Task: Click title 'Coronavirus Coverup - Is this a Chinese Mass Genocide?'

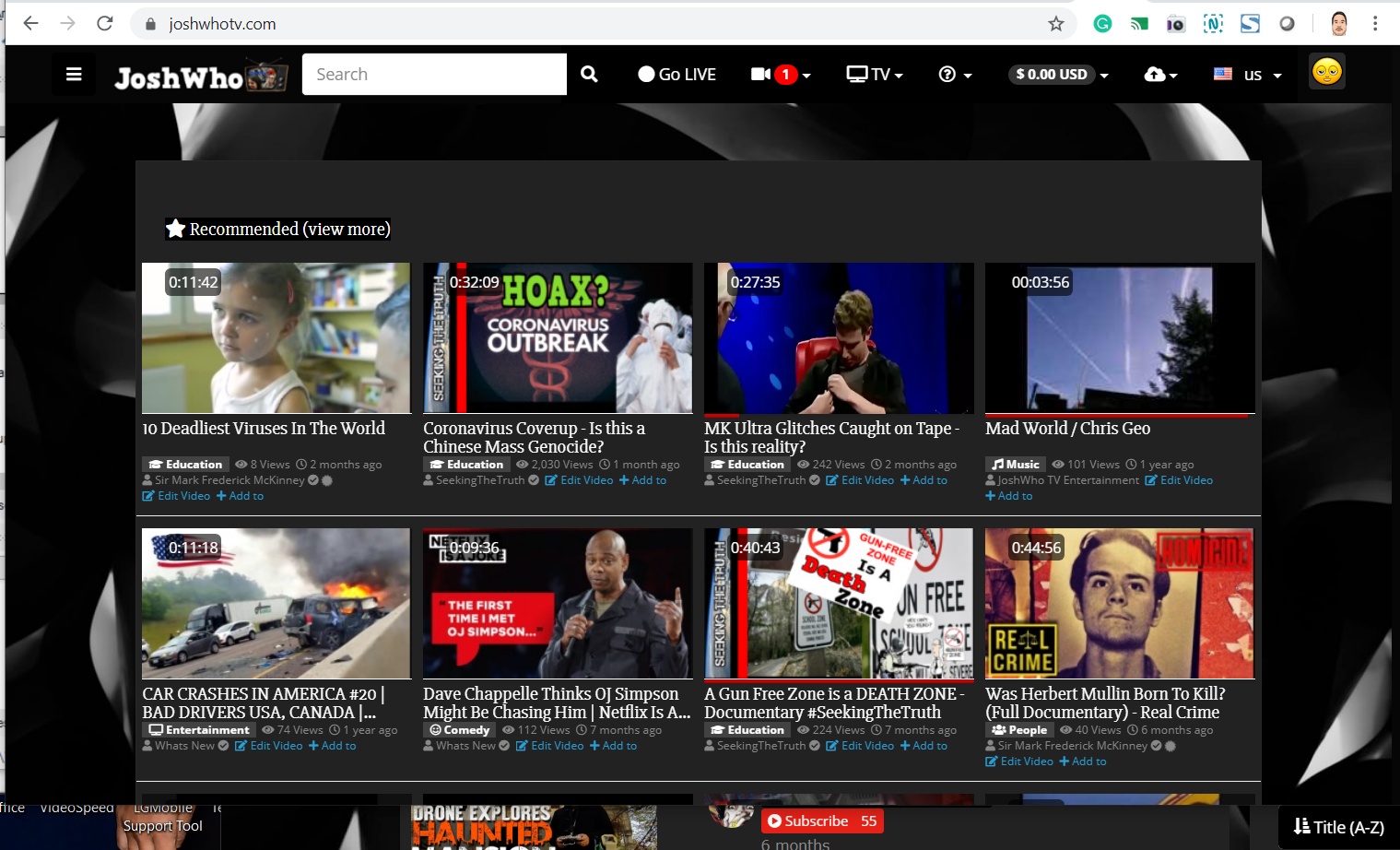Action: pyautogui.click(x=535, y=438)
